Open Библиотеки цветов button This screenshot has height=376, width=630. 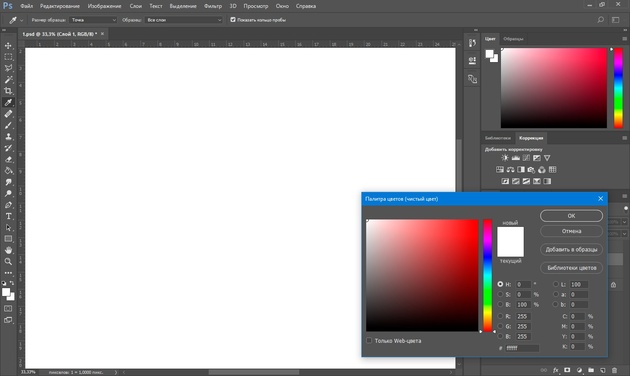(571, 268)
